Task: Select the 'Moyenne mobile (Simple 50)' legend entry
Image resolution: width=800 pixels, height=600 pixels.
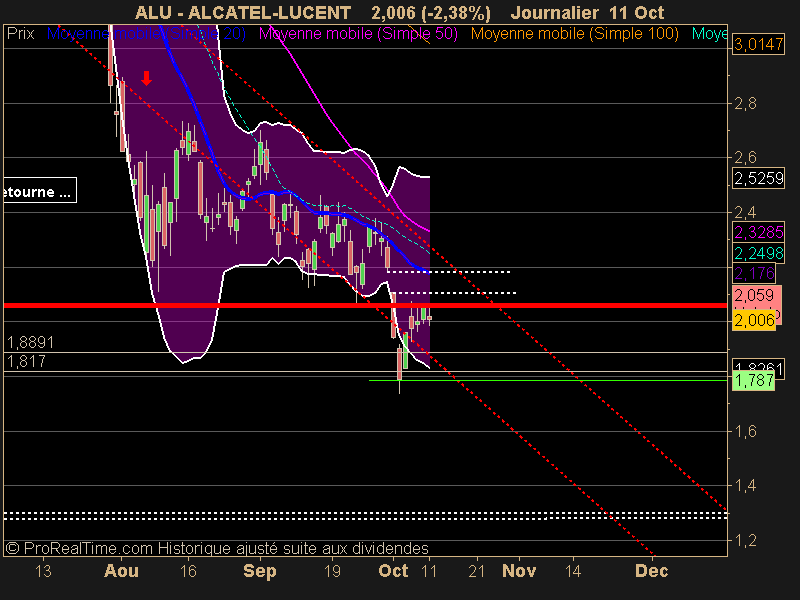Action: [358, 34]
